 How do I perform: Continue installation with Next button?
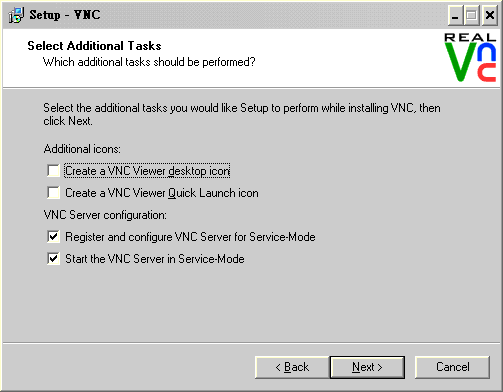367,367
